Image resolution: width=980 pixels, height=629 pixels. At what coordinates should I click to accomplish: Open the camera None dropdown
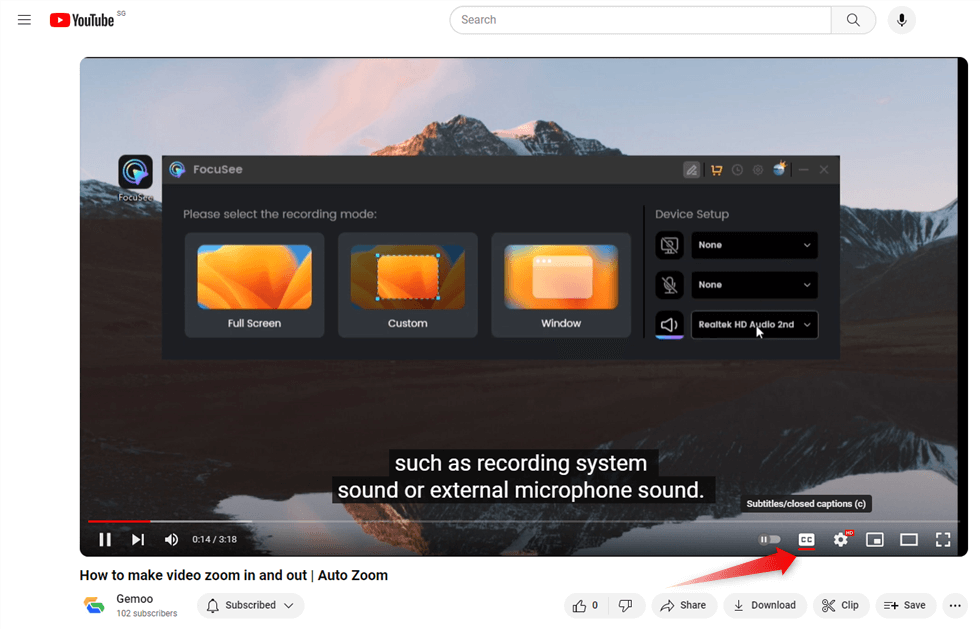tap(754, 245)
